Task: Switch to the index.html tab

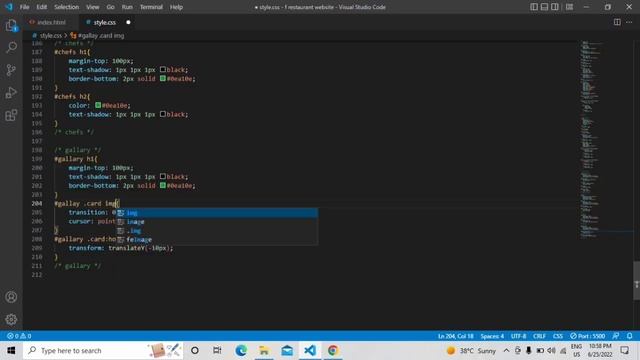Action: tap(51, 22)
